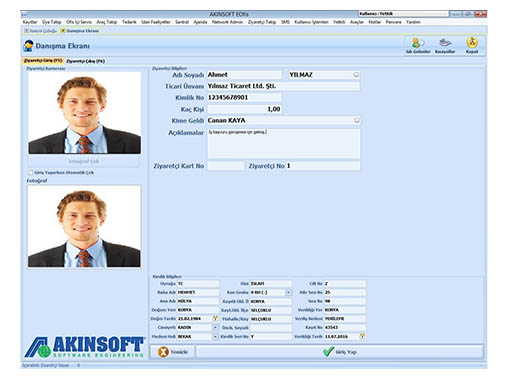
Task: Click the Danışma Ekranı header person icon
Action: point(28,46)
